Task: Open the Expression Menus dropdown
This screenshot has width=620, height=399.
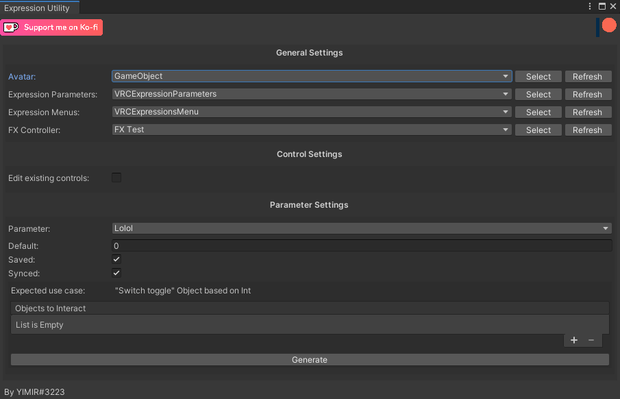Action: click(312, 112)
